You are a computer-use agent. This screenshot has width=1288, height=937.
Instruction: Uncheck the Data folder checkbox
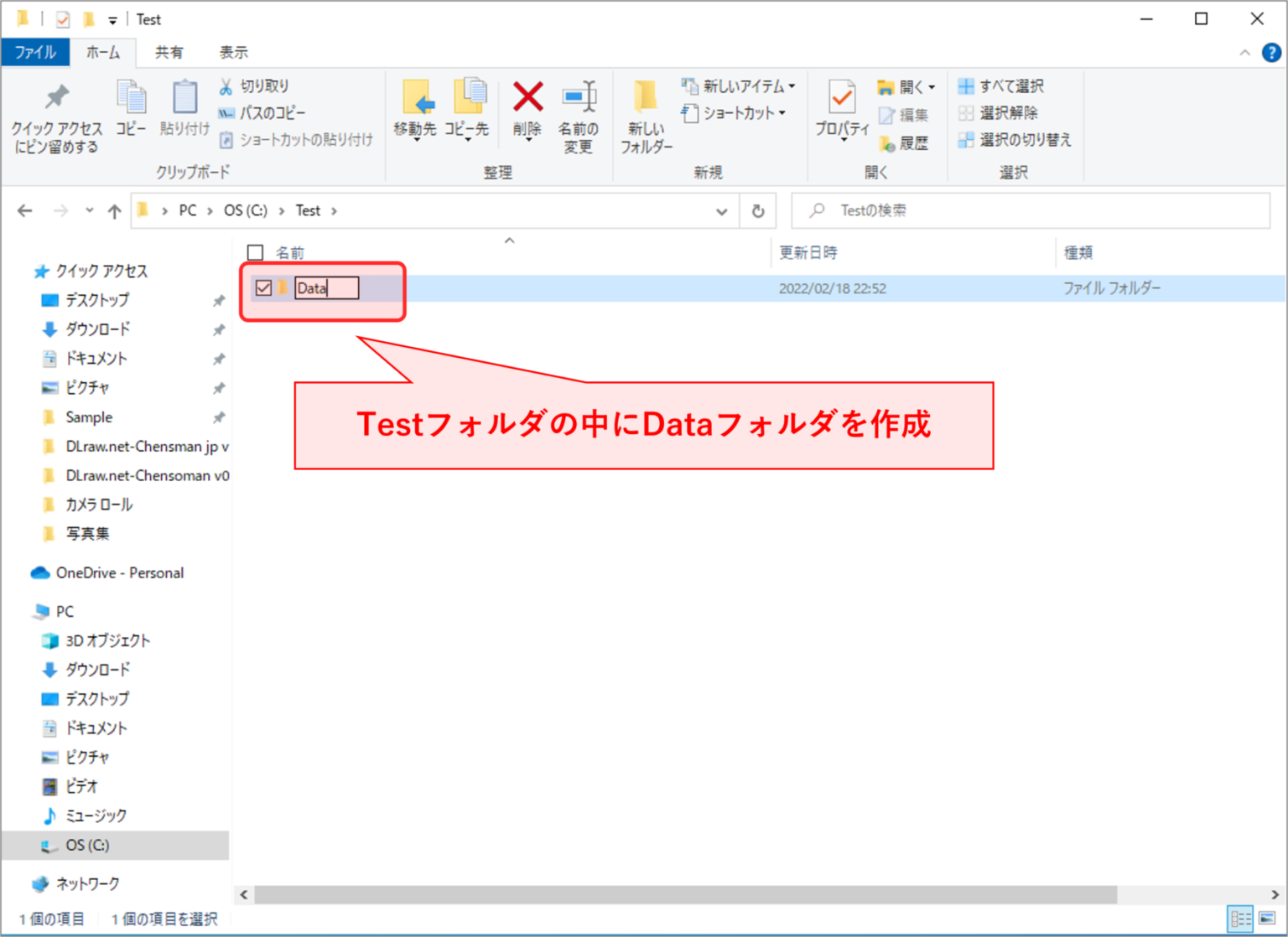point(263,288)
